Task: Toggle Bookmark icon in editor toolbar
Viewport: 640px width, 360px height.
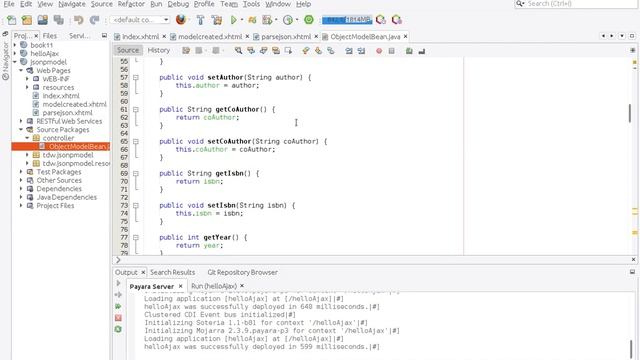Action: 331,51
